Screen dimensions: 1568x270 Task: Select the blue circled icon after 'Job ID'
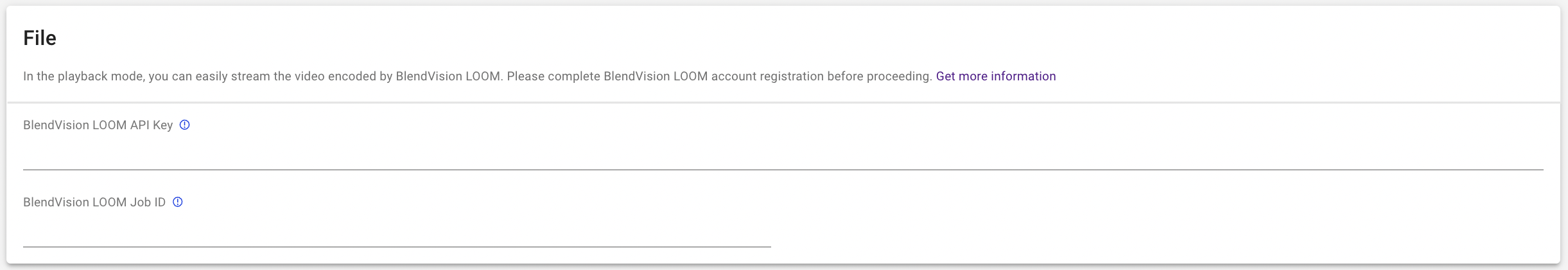(x=178, y=202)
